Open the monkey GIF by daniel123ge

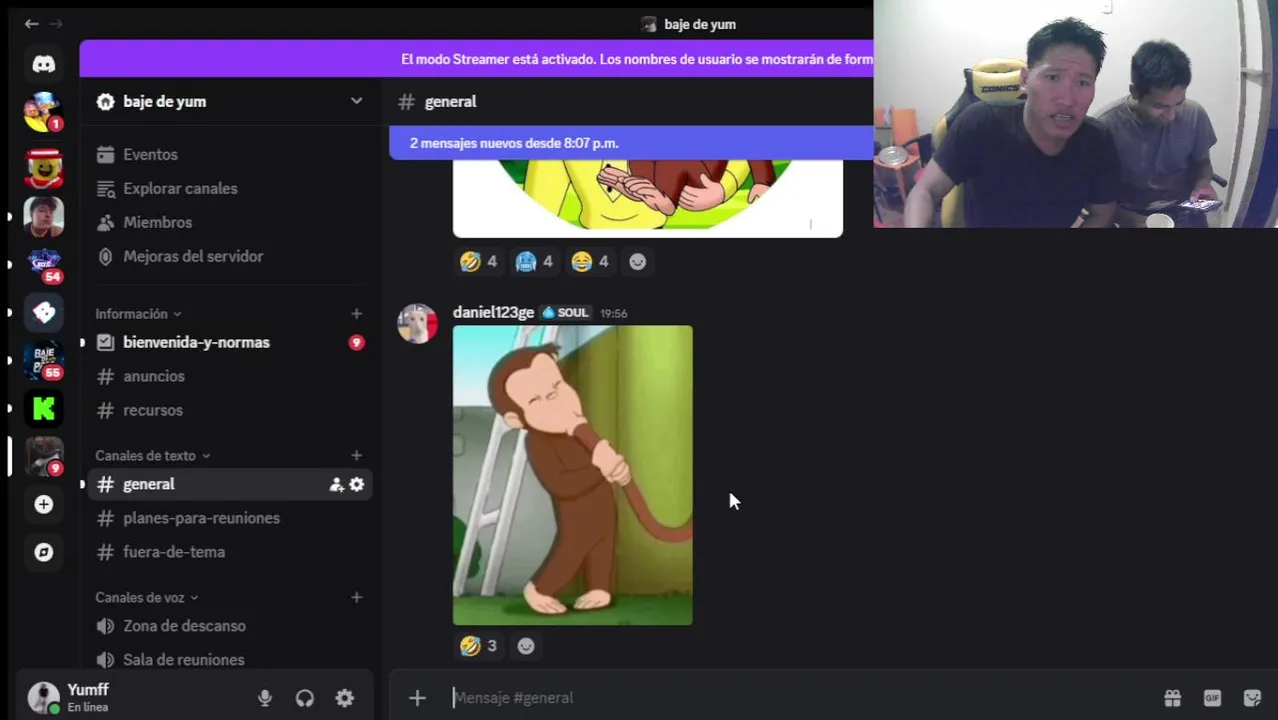pos(572,475)
